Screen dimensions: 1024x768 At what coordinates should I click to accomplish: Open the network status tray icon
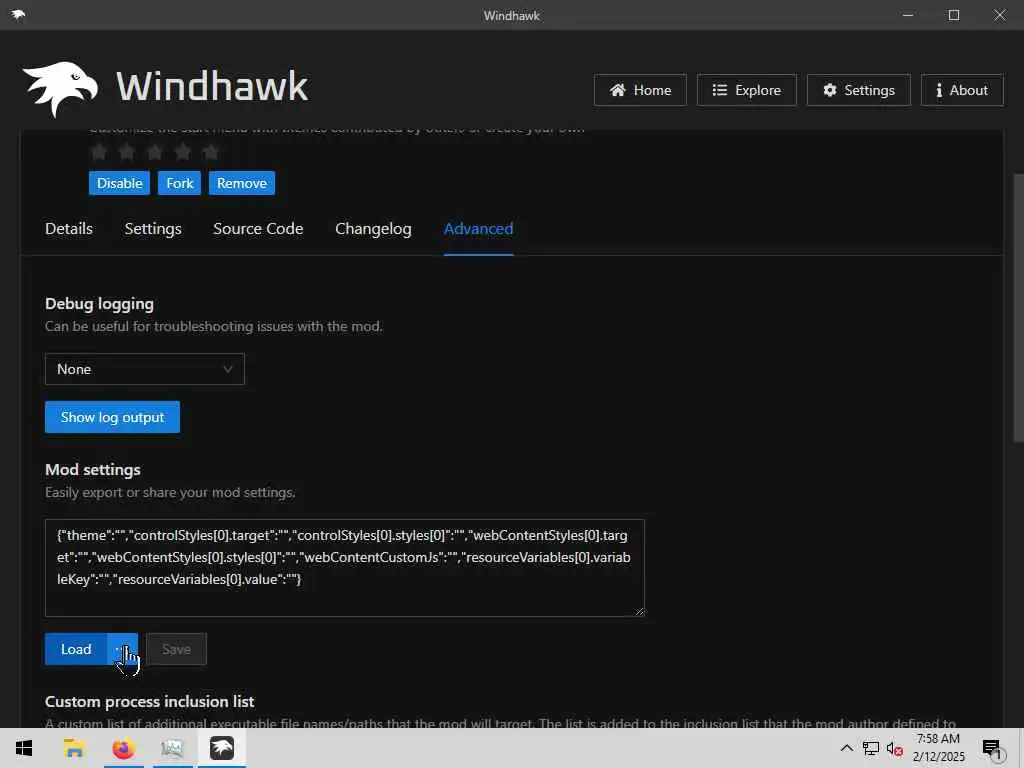pyautogui.click(x=871, y=748)
